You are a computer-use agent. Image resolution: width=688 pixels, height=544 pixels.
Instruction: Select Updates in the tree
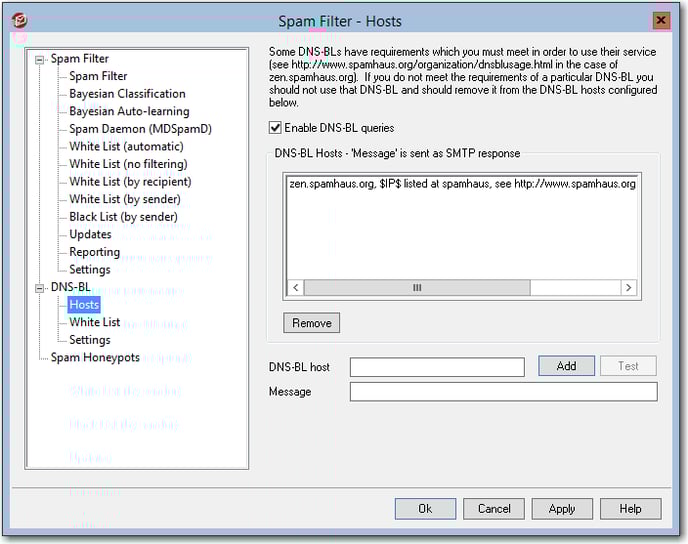click(90, 234)
